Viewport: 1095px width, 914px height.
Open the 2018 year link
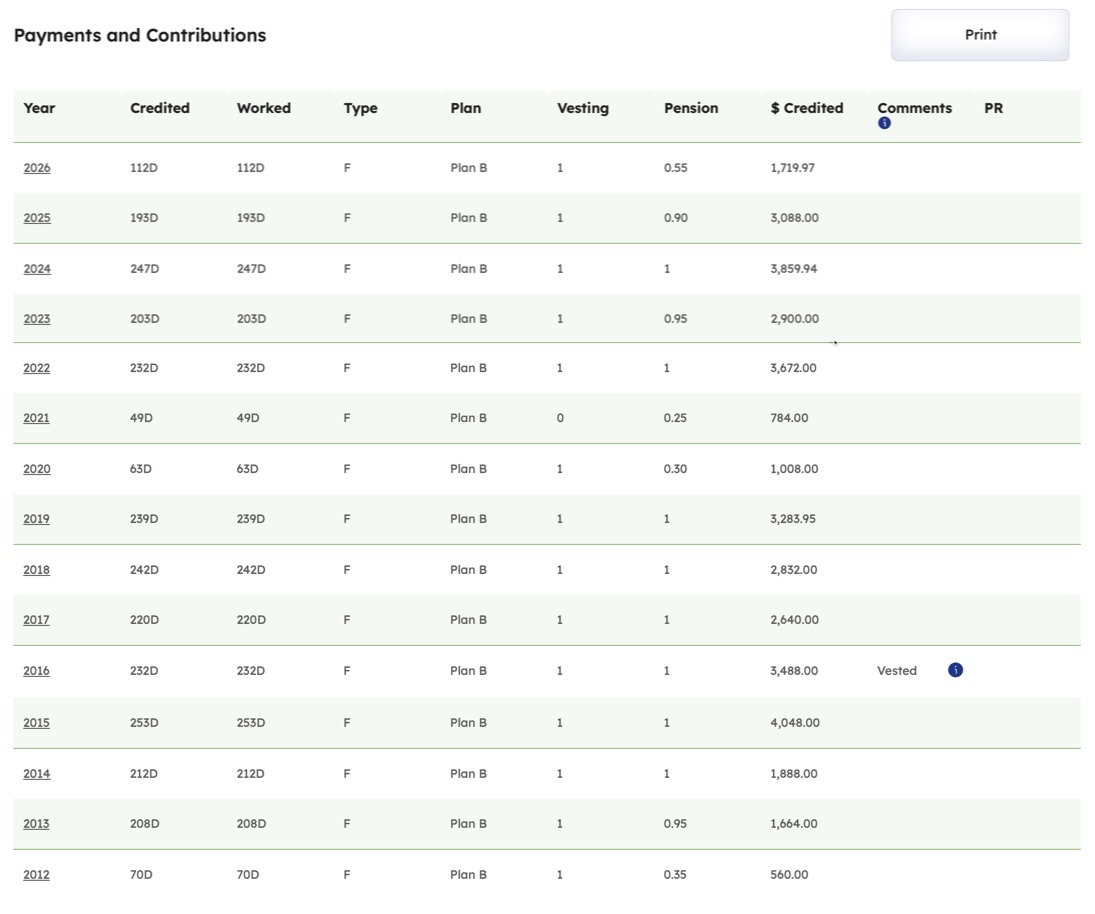coord(36,570)
